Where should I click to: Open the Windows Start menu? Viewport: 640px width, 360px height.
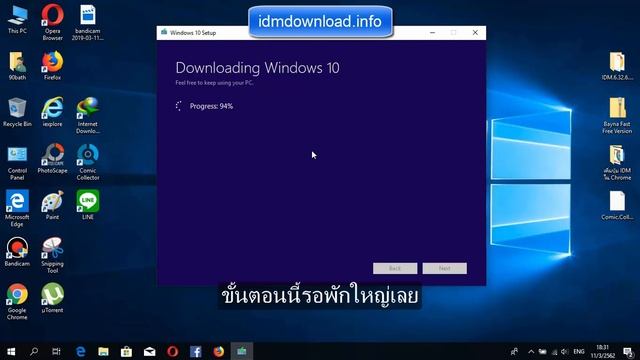pyautogui.click(x=11, y=351)
